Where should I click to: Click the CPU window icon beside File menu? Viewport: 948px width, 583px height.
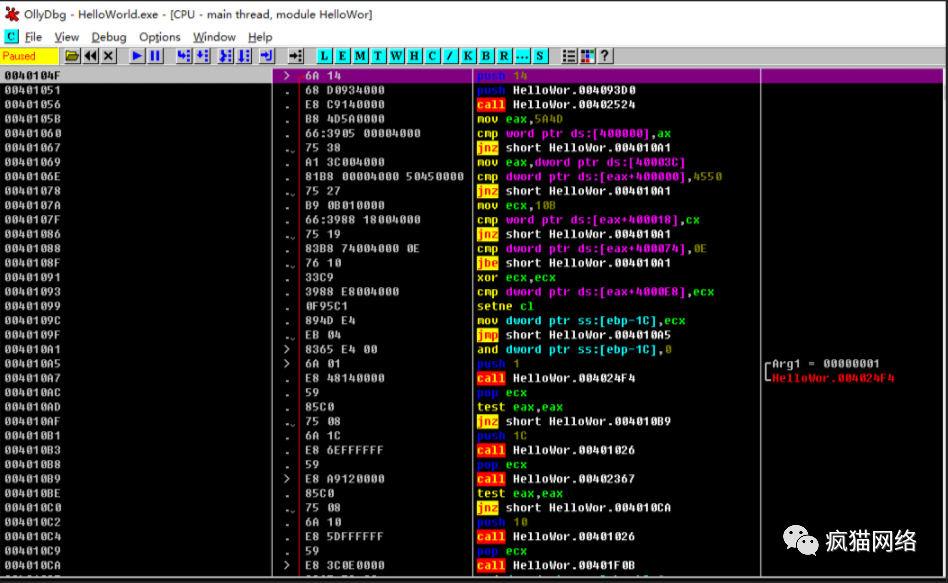[x=11, y=36]
